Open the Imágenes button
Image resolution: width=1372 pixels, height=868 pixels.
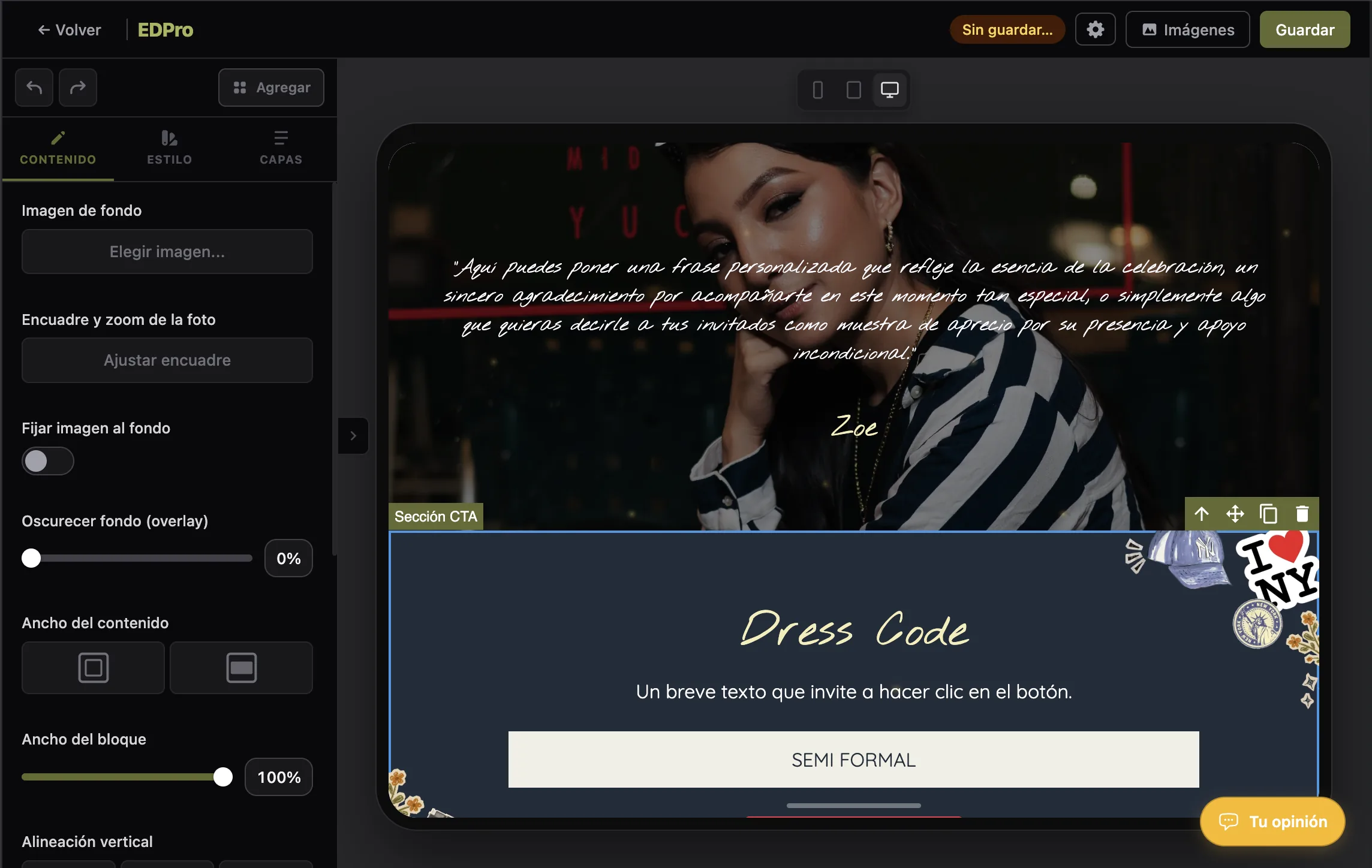tap(1187, 29)
